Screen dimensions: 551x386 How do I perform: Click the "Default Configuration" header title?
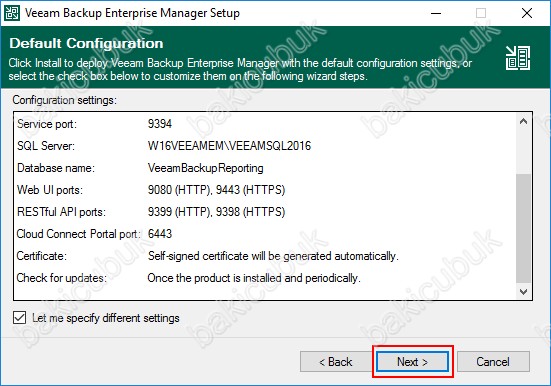coord(86,43)
